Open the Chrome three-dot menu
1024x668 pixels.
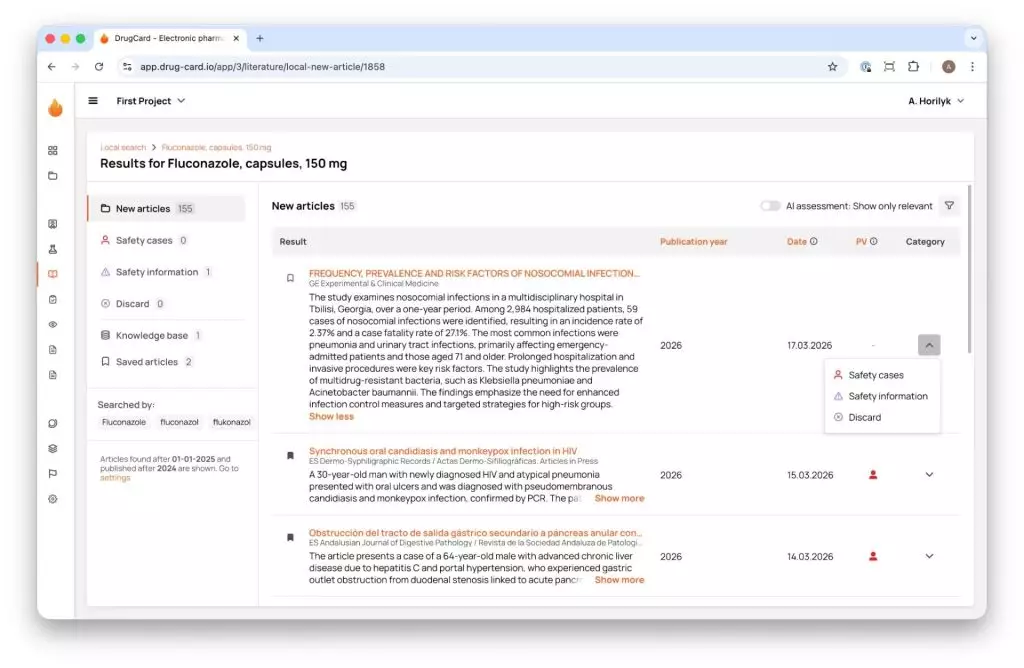[x=972, y=67]
